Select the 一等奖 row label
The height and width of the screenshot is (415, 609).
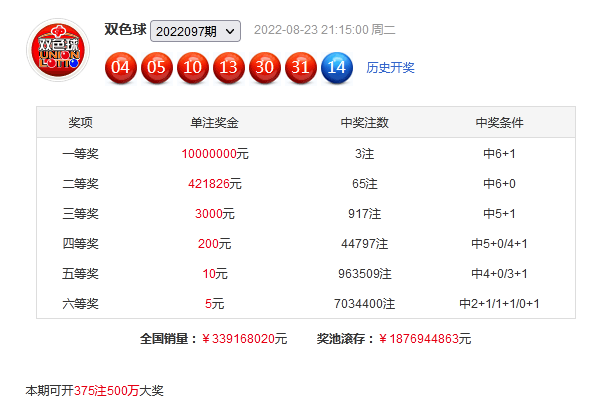[x=80, y=154]
